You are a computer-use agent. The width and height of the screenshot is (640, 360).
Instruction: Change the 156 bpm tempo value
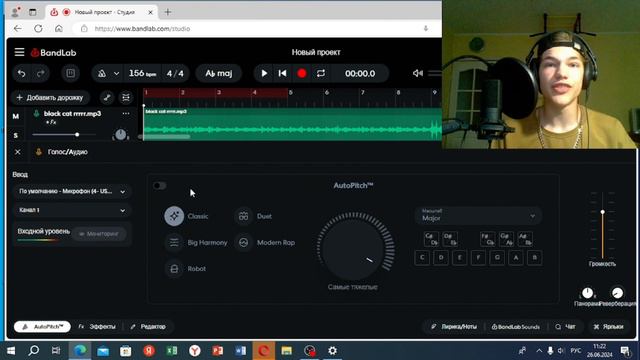click(142, 73)
